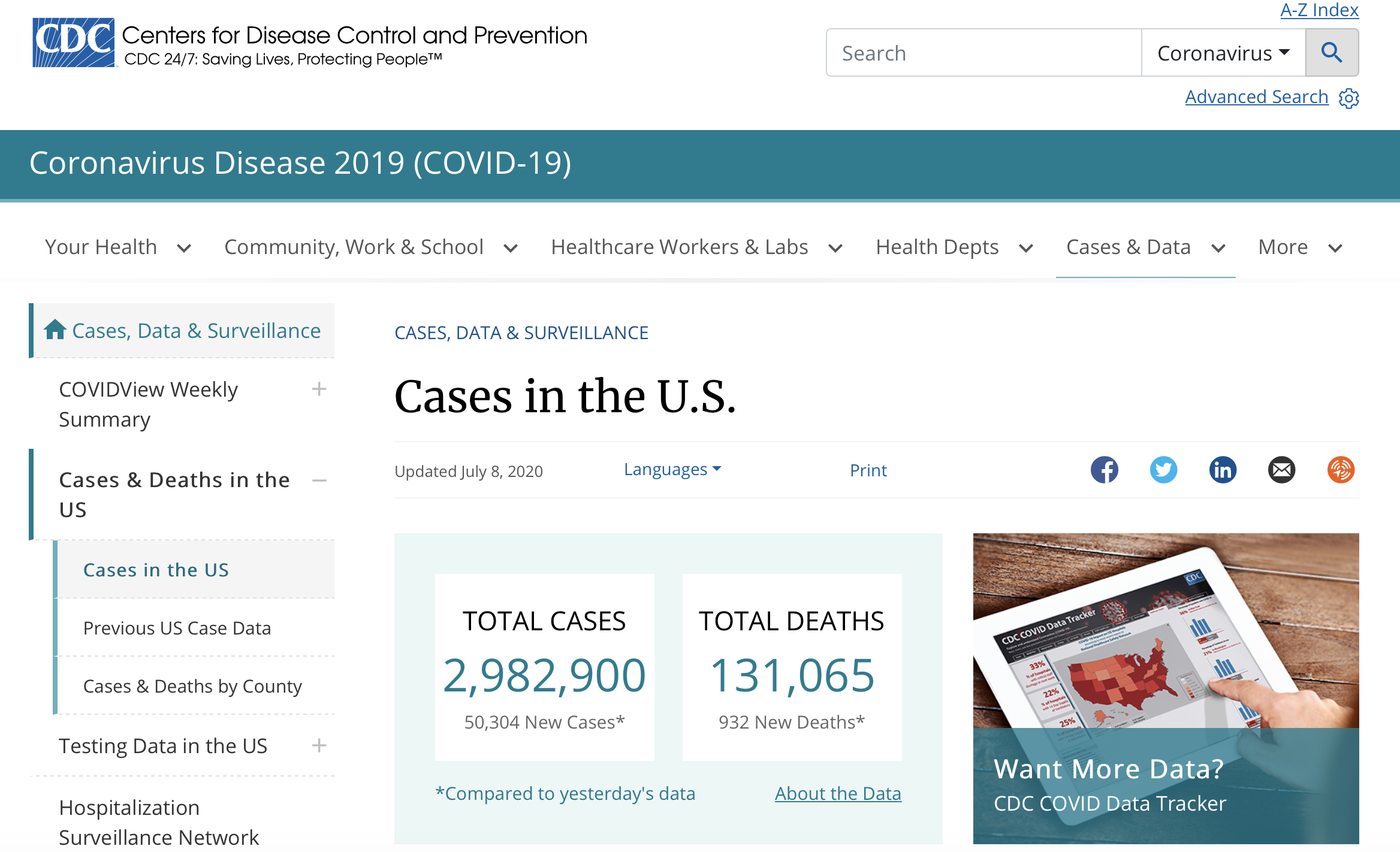1400x852 pixels.
Task: Expand Testing Data in the US
Action: (x=319, y=745)
